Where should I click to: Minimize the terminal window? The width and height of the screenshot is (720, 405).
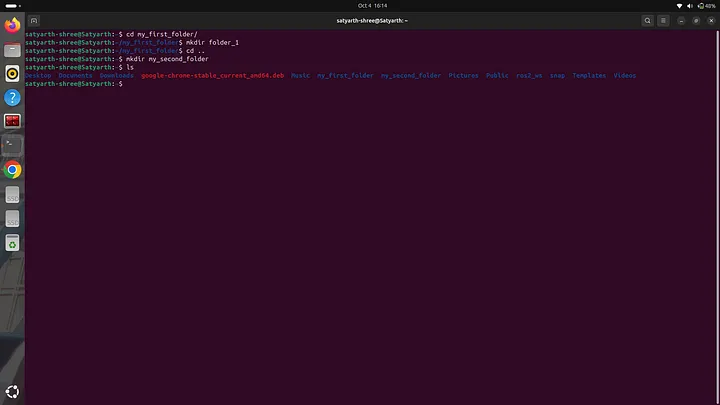[x=681, y=21]
